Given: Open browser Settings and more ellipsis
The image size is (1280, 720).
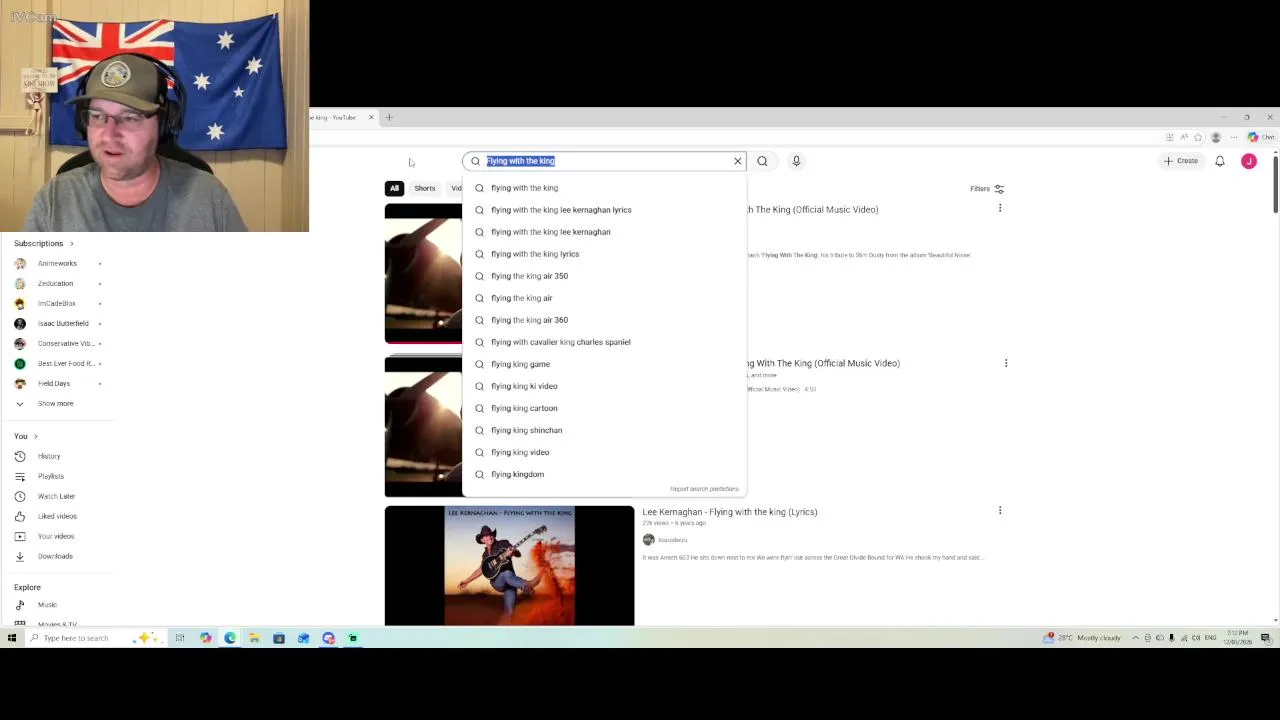Looking at the screenshot, I should (x=1234, y=137).
